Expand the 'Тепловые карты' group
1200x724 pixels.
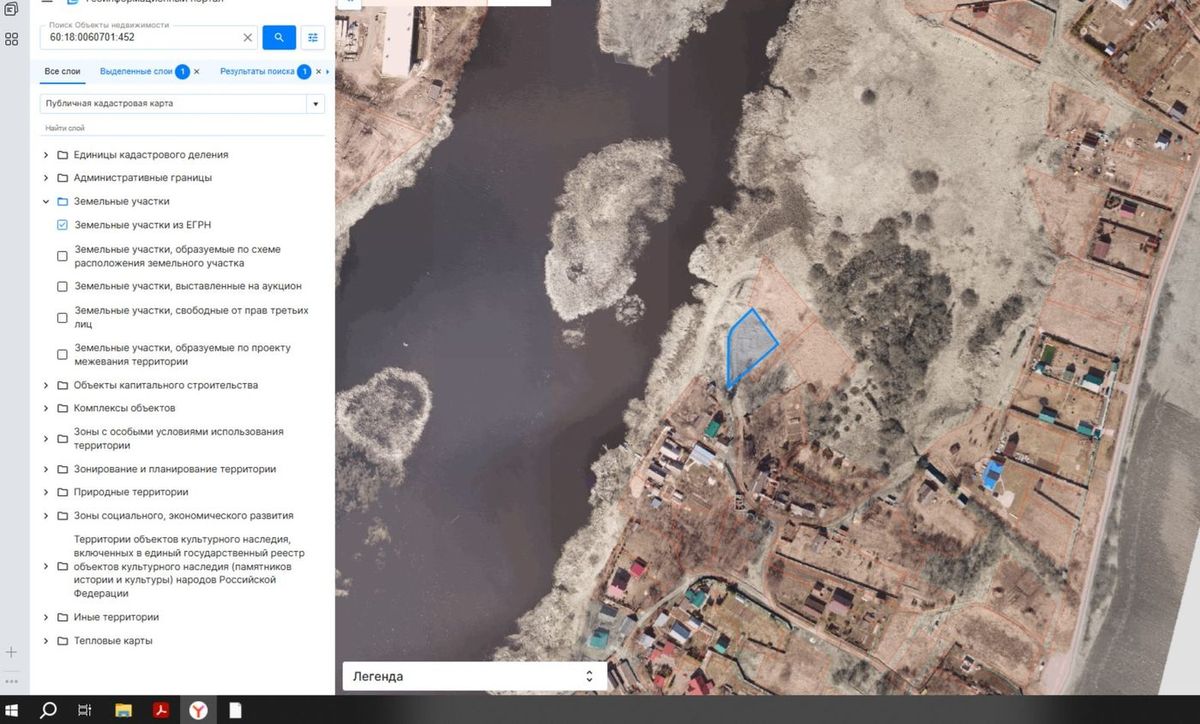pyautogui.click(x=45, y=641)
